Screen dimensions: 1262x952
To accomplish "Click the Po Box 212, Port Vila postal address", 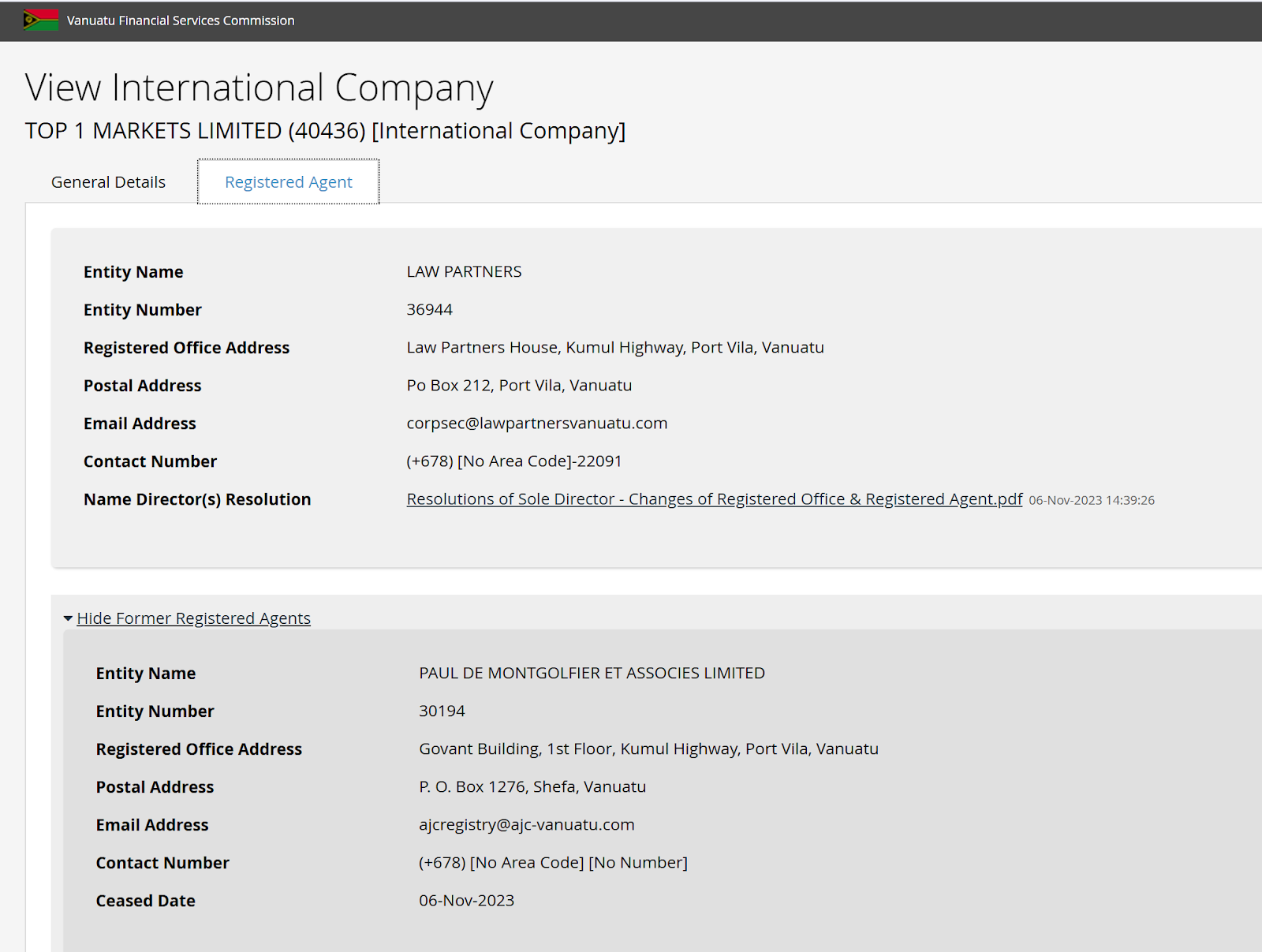I will [520, 385].
